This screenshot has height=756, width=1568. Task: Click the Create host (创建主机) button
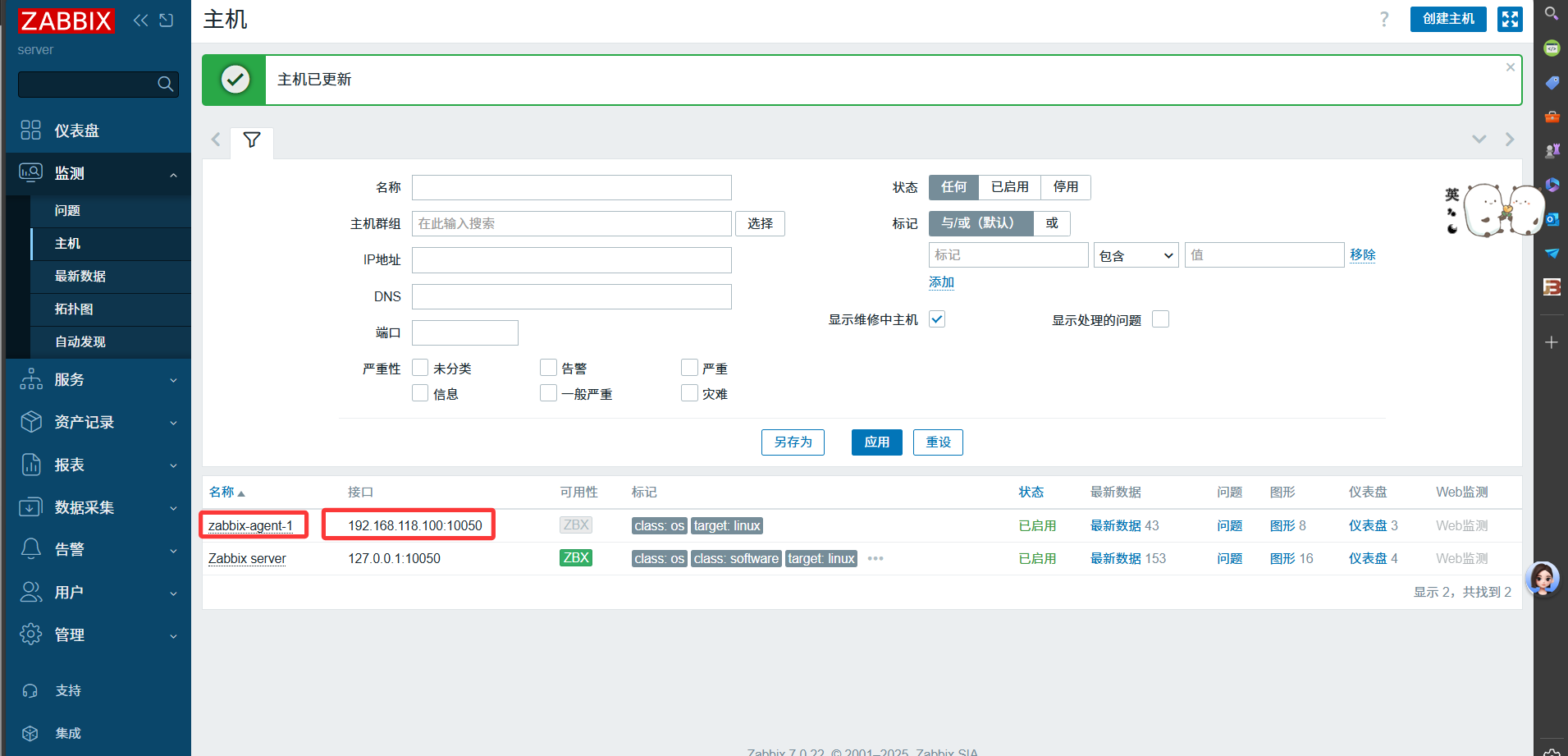(1448, 19)
